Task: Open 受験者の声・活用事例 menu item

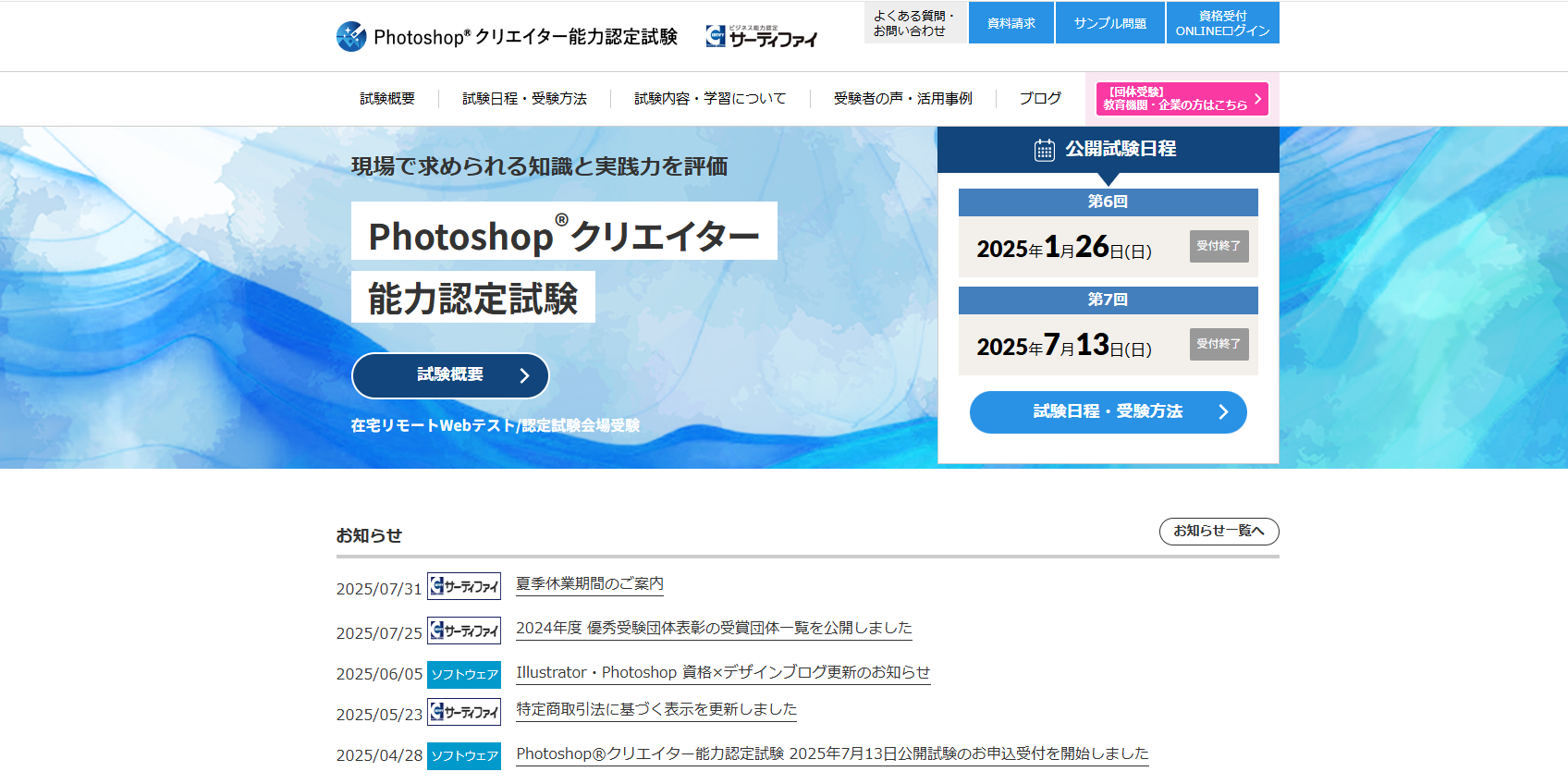Action: [903, 98]
